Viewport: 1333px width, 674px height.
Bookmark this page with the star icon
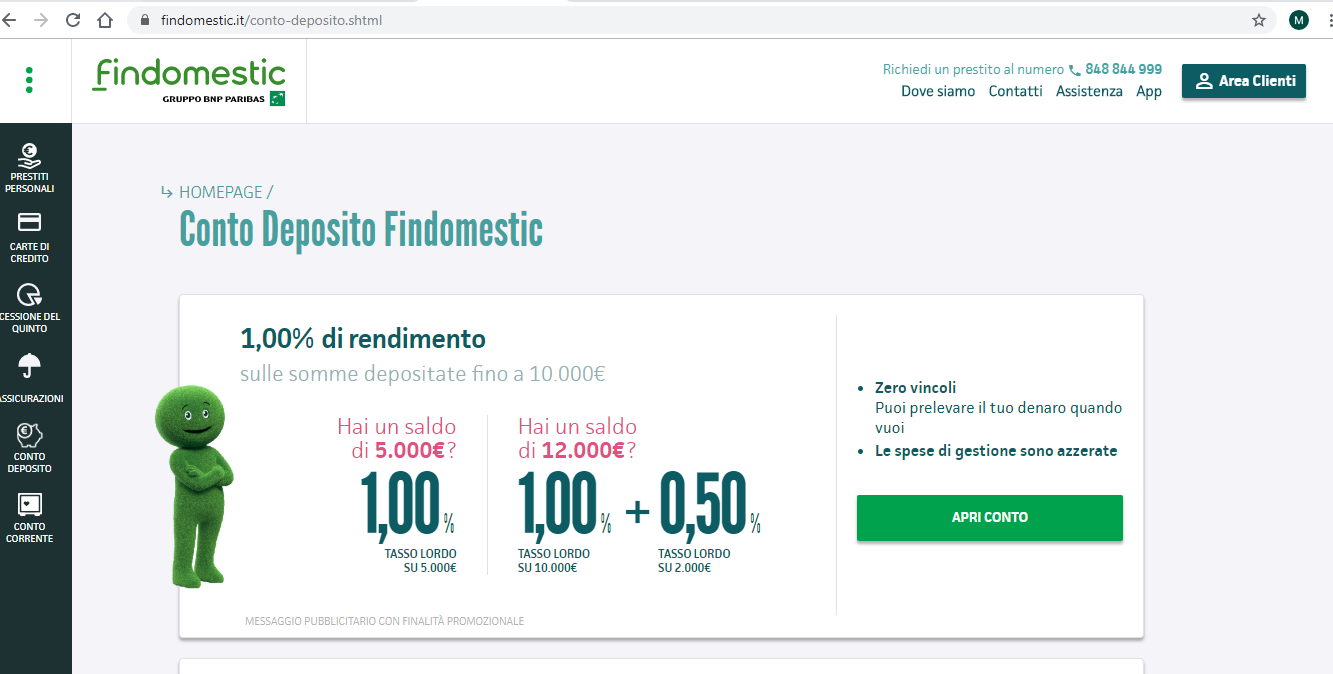[1259, 20]
